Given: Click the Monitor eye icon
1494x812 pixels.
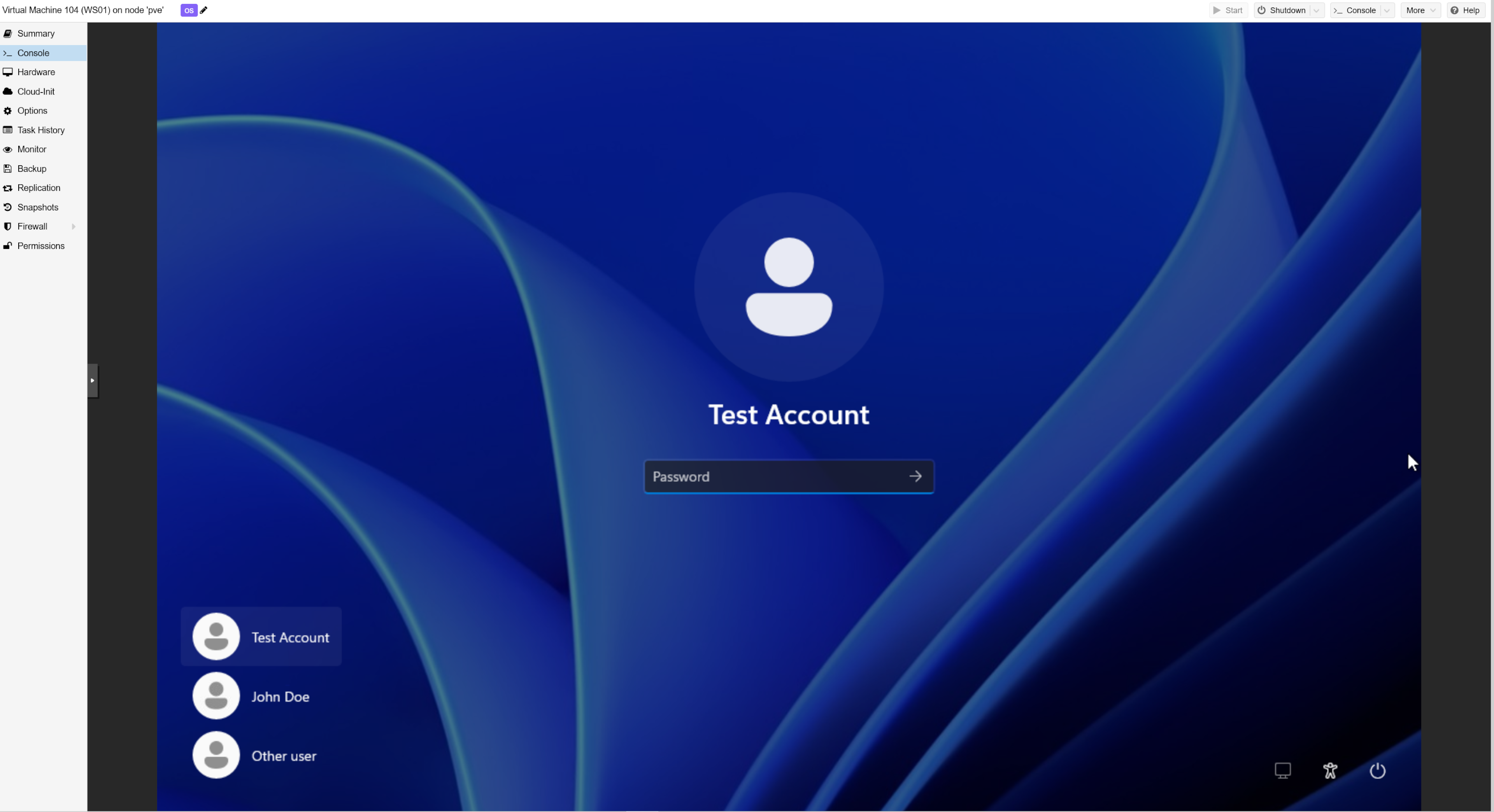Looking at the screenshot, I should point(7,149).
